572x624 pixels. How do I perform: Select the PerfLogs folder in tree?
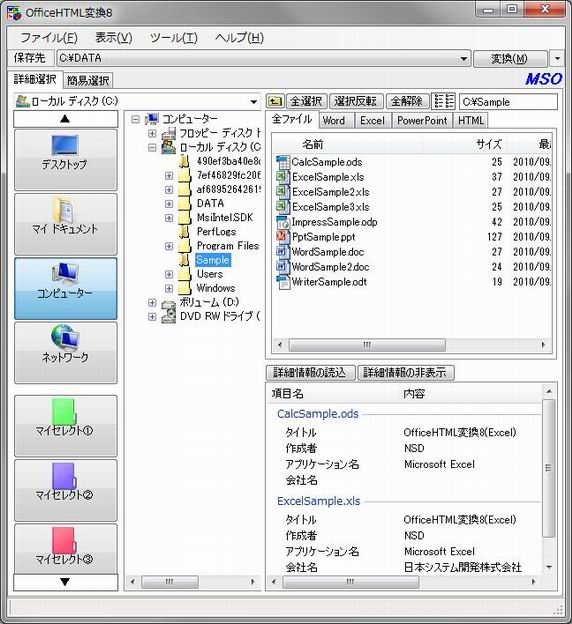click(216, 232)
